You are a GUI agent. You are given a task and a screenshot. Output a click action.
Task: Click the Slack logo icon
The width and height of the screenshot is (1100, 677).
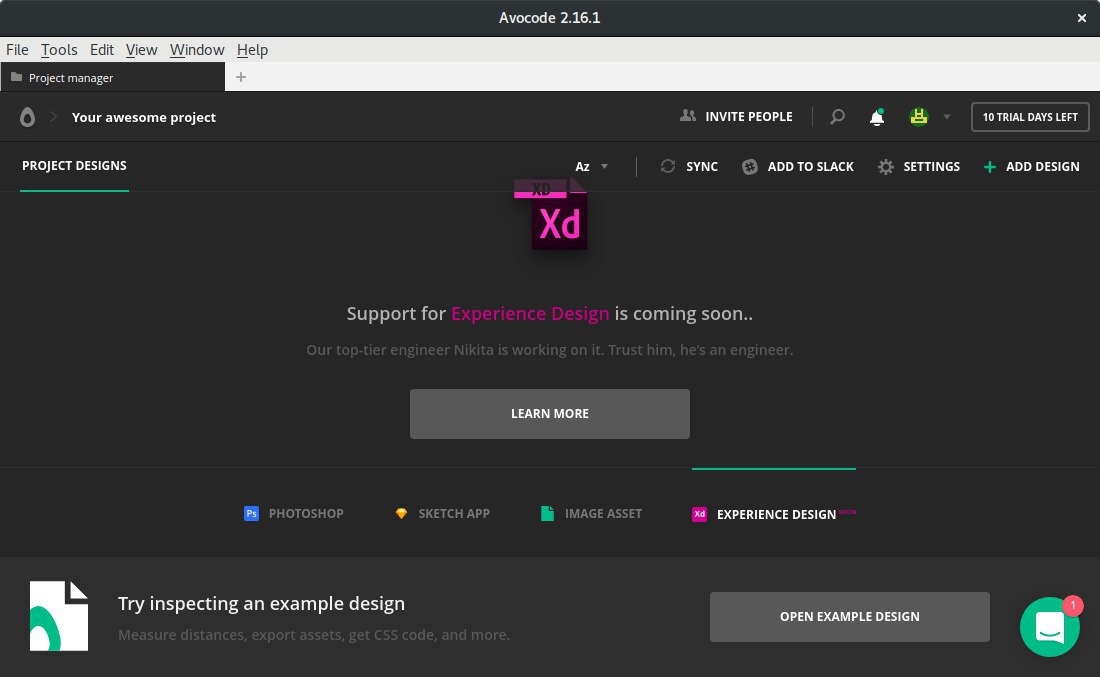(750, 166)
